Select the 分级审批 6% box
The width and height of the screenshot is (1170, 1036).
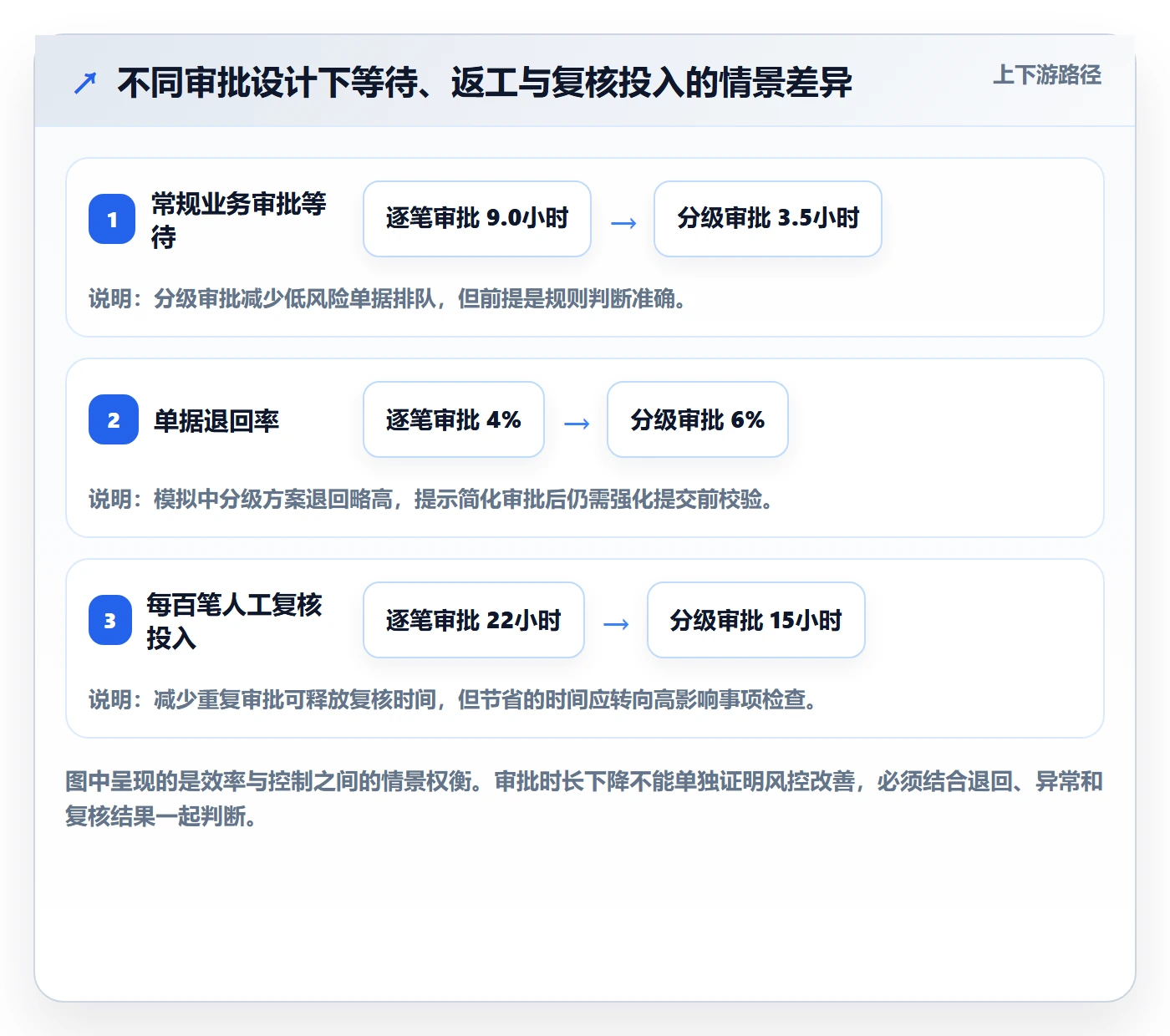click(698, 419)
